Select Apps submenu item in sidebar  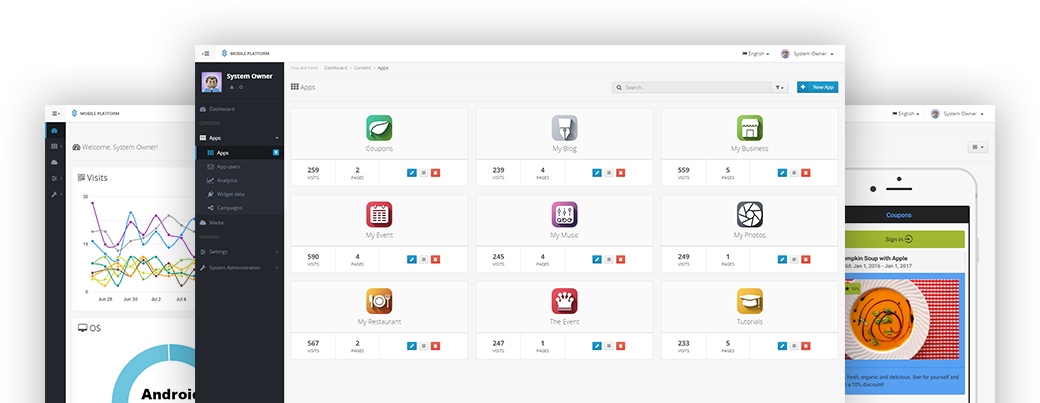click(239, 153)
